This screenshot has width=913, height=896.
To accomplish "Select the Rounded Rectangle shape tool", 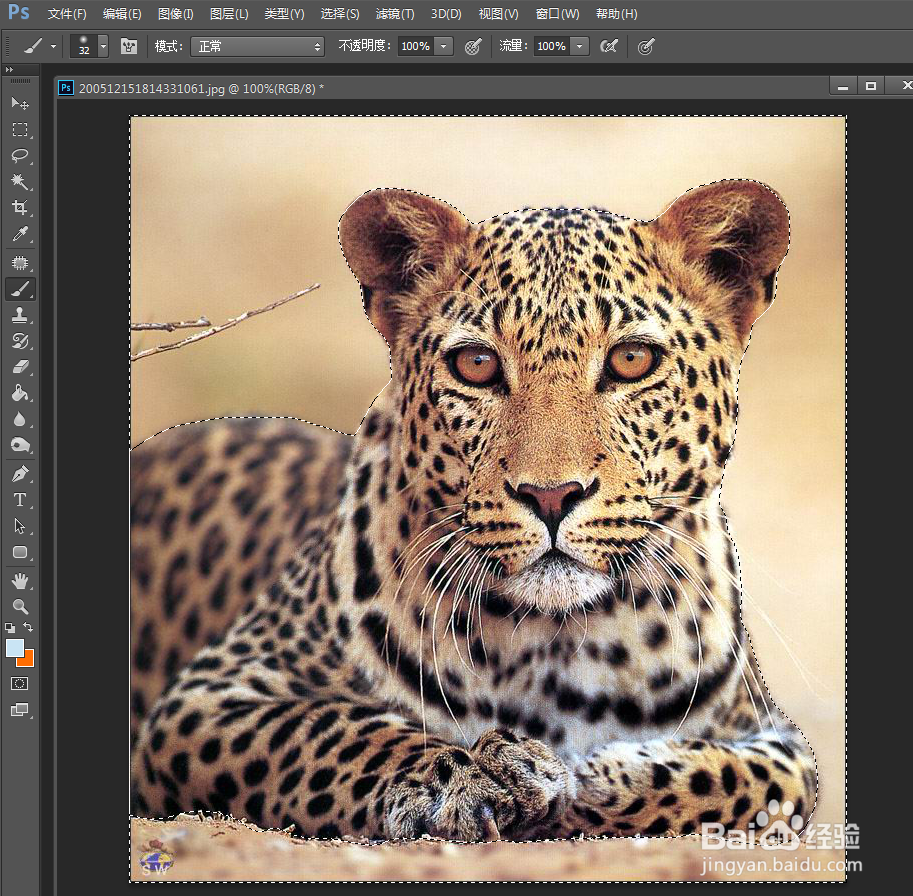I will tap(20, 552).
